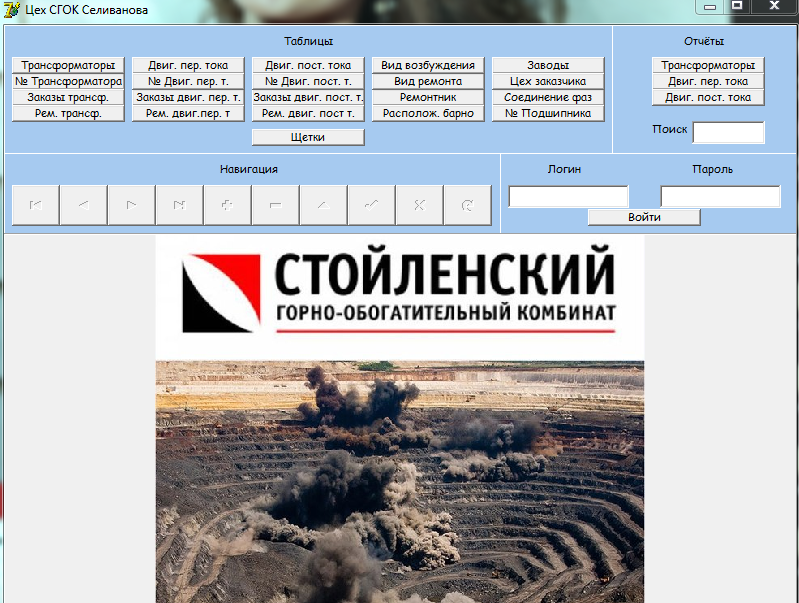Image resolution: width=799 pixels, height=603 pixels.
Task: Open Двиг. пост. тока report in Отчёты
Action: [x=708, y=97]
